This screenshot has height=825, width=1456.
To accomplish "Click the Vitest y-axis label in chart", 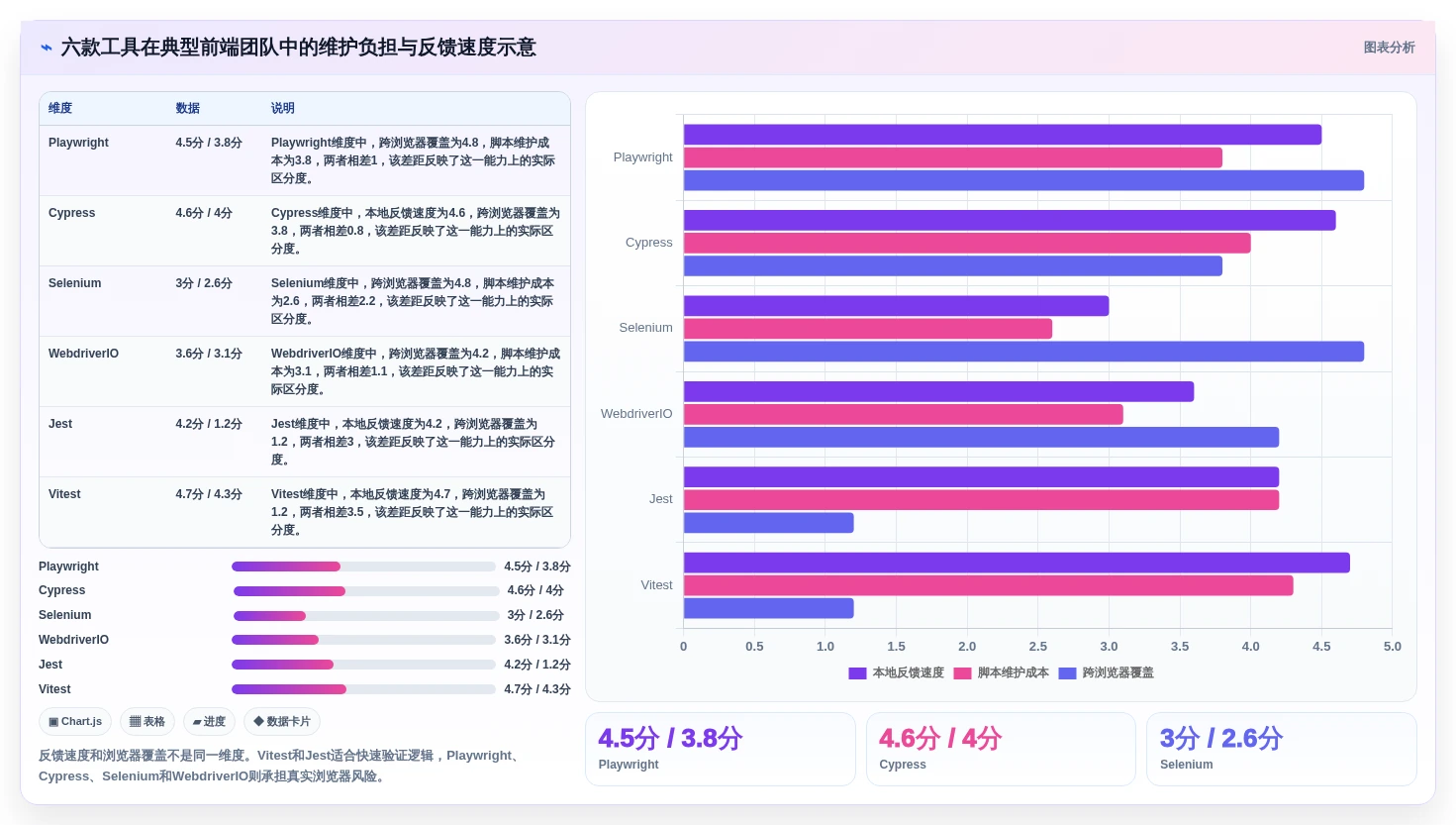I will point(656,585).
